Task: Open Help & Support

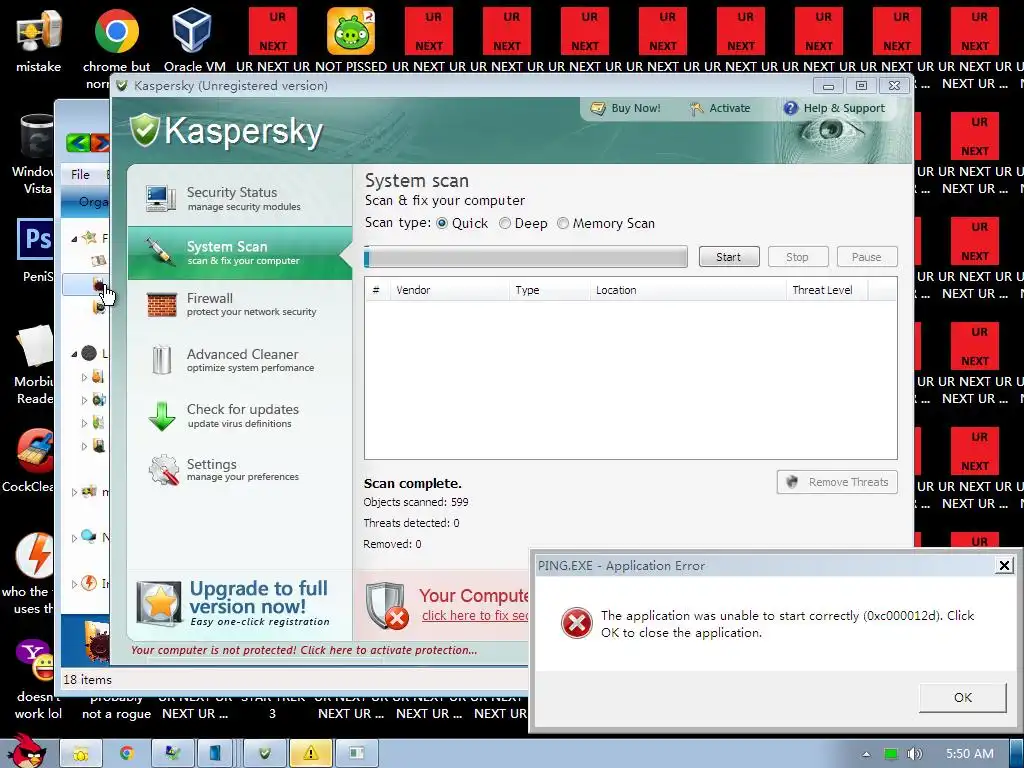Action: click(834, 108)
